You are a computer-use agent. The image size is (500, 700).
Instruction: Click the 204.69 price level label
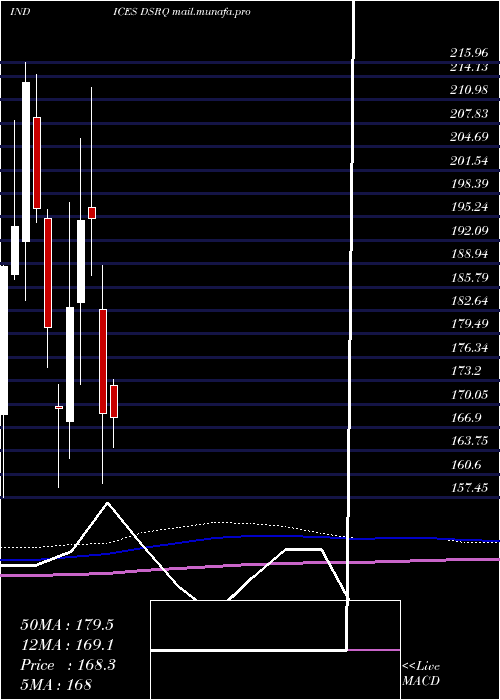pyautogui.click(x=469, y=137)
